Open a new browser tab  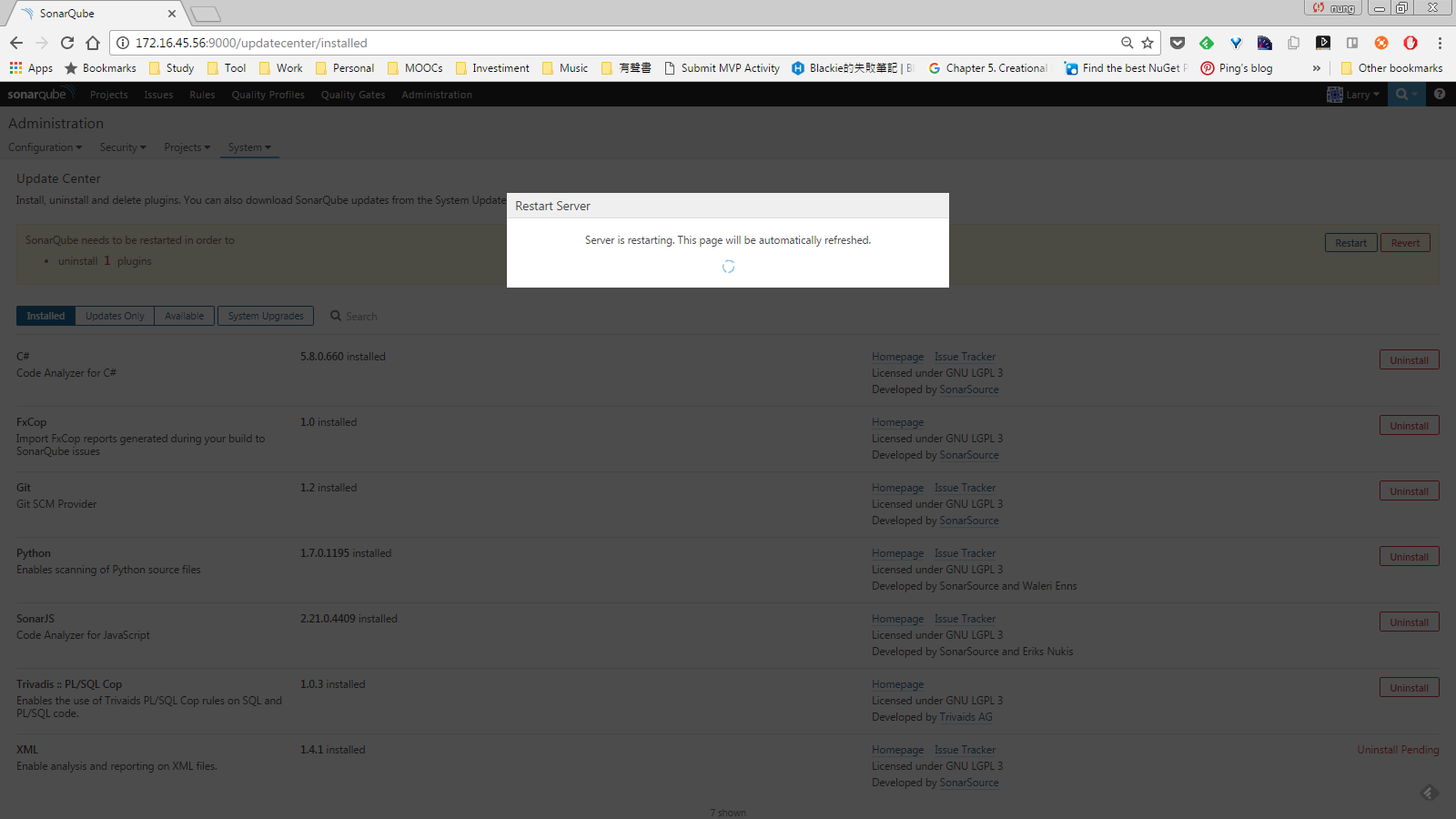pyautogui.click(x=206, y=14)
